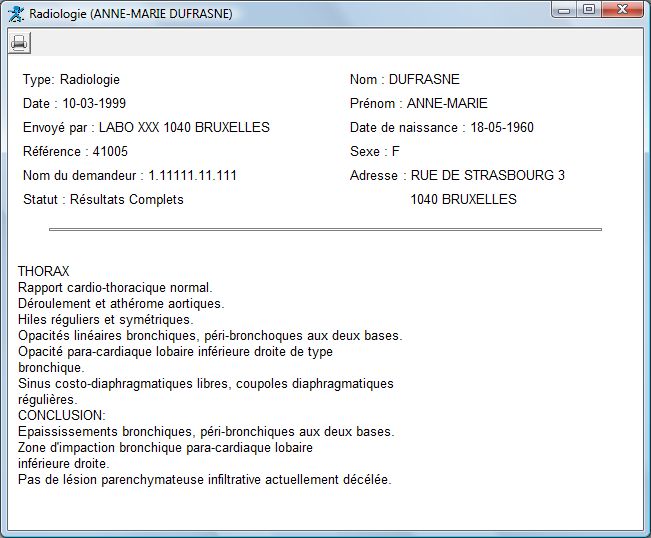Screen dimensions: 651x538
Task: Click the window title 'Radiologie (ANNE-MARIE DUFRASNE)'
Action: coord(130,14)
